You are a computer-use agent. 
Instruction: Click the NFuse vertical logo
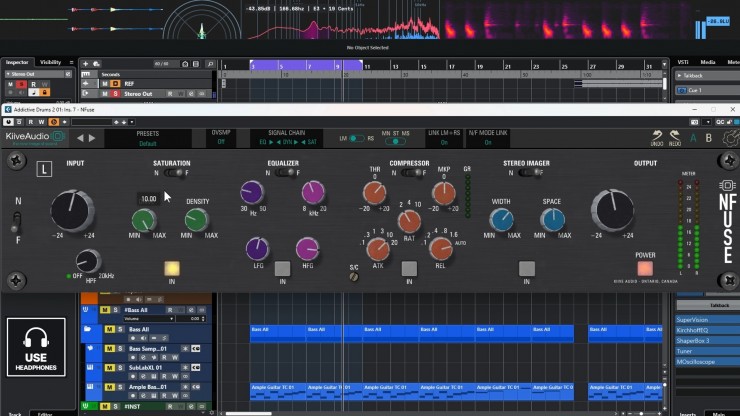[728, 221]
